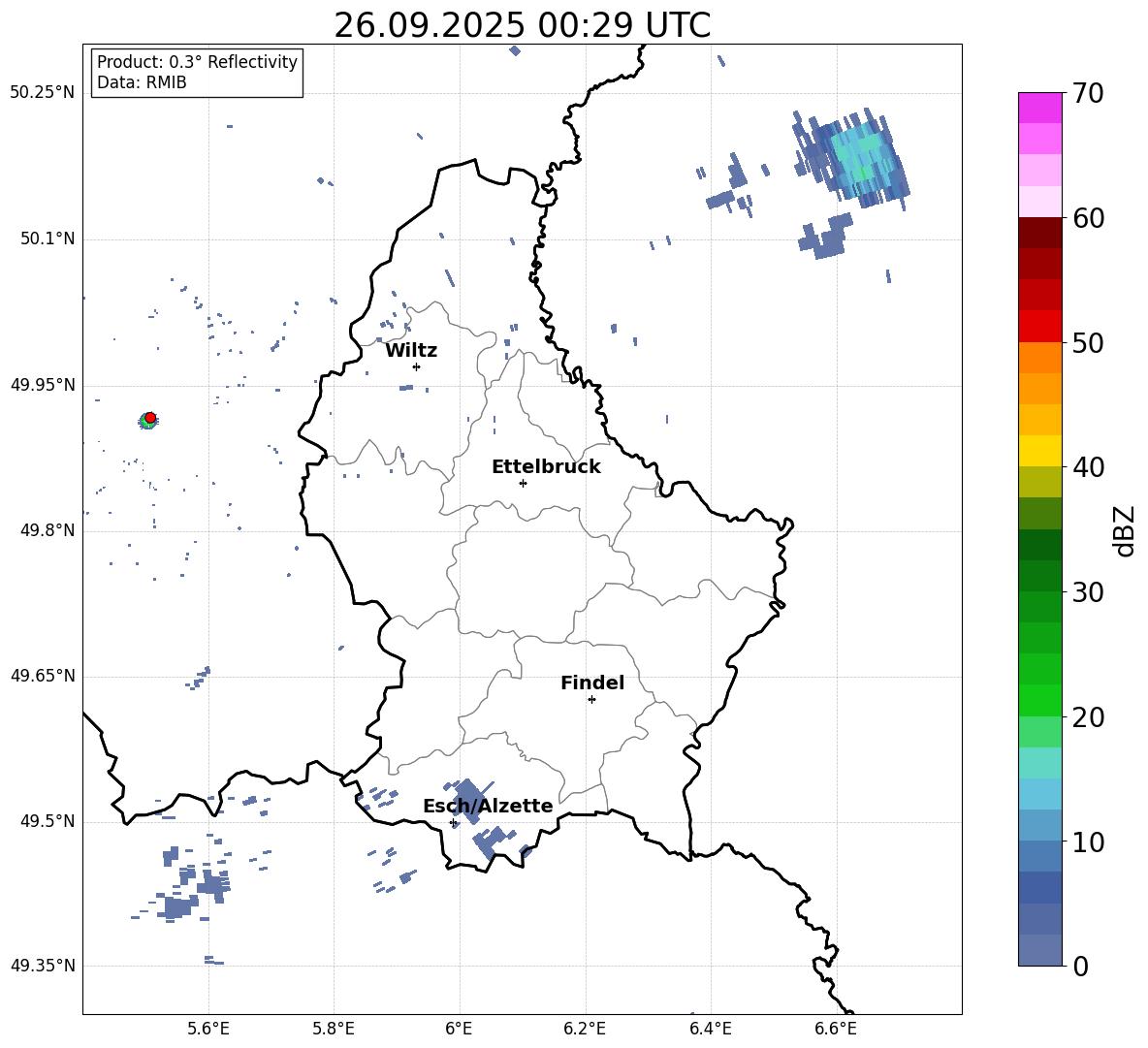Click the 49.8°N latitude label
Screen dimensions: 1148x1048
[48, 530]
